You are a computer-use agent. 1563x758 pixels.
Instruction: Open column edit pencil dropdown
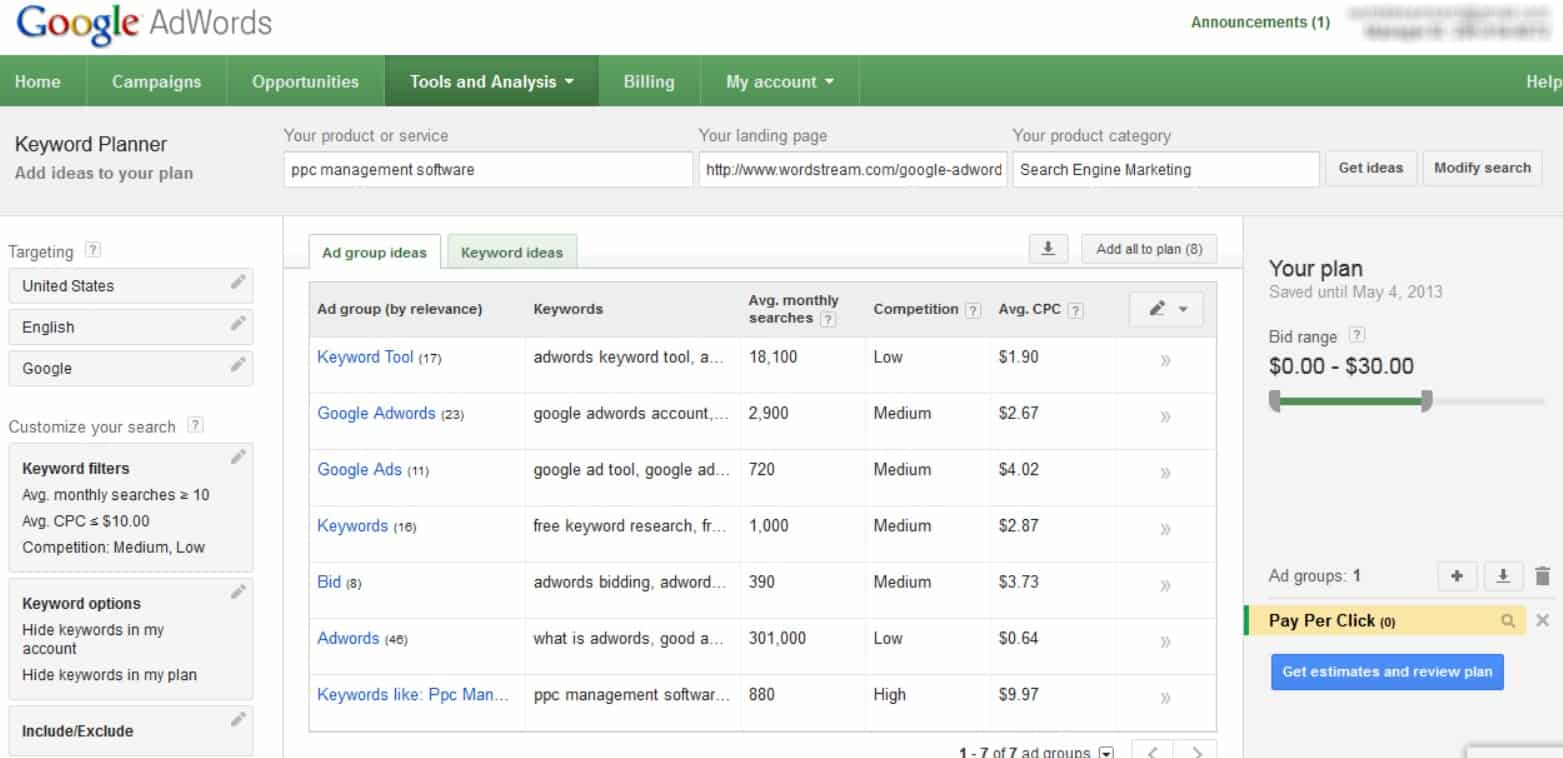1166,309
